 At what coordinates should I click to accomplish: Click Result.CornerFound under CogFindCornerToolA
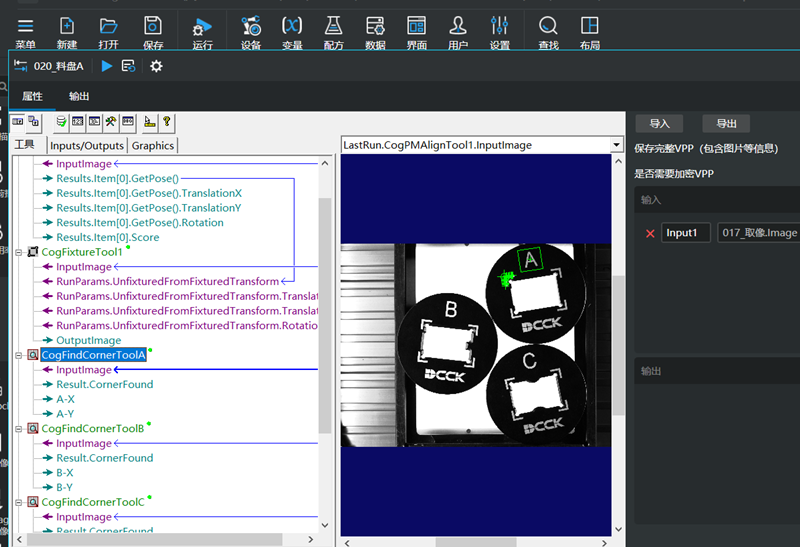pos(105,384)
